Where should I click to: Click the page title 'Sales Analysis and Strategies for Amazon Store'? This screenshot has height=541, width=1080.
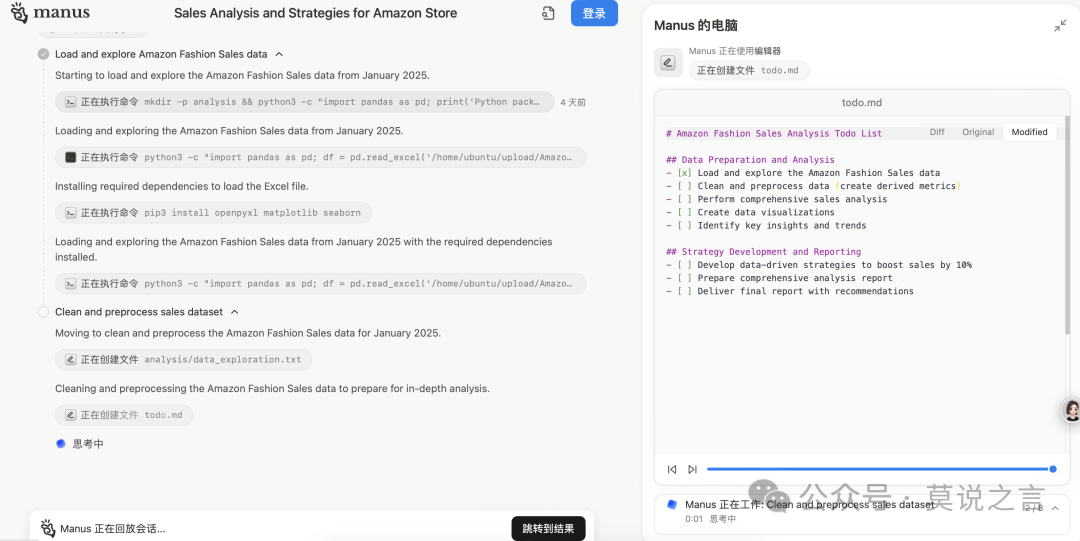tap(315, 13)
